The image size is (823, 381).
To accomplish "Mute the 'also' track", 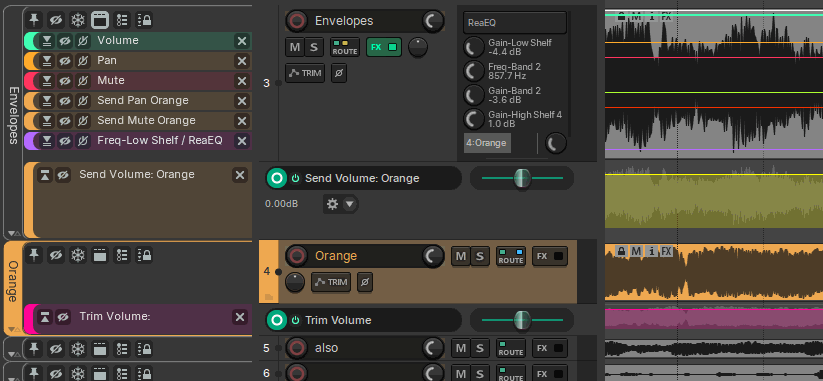I will pos(461,347).
